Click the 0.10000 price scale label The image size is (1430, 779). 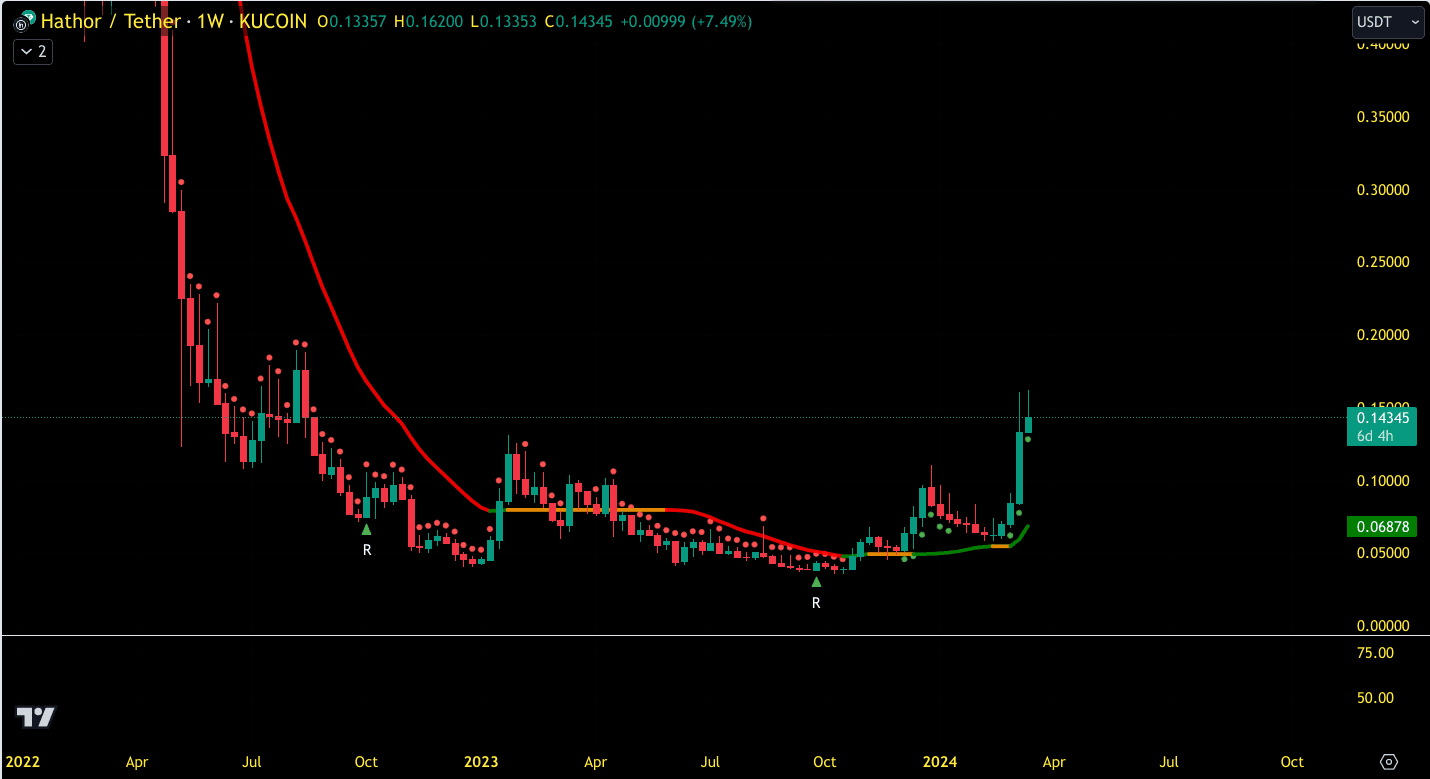click(1383, 481)
